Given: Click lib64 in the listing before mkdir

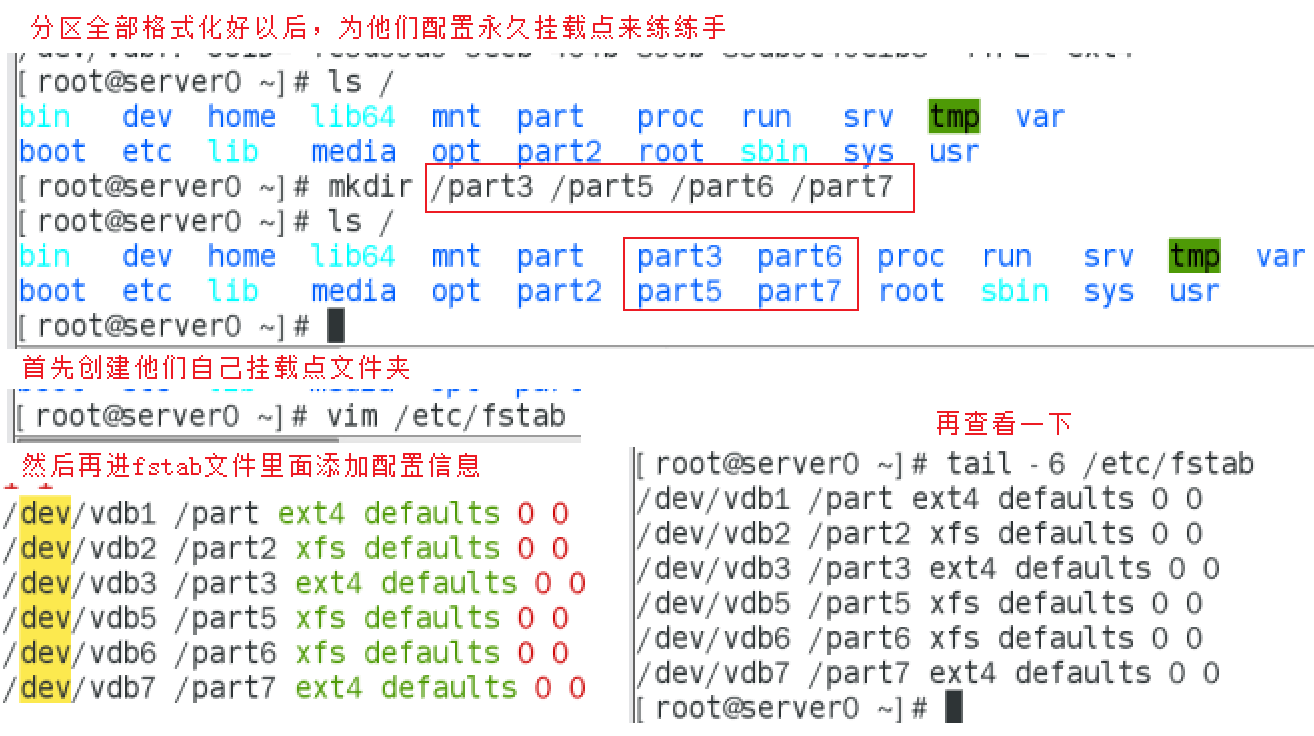Looking at the screenshot, I should (353, 117).
